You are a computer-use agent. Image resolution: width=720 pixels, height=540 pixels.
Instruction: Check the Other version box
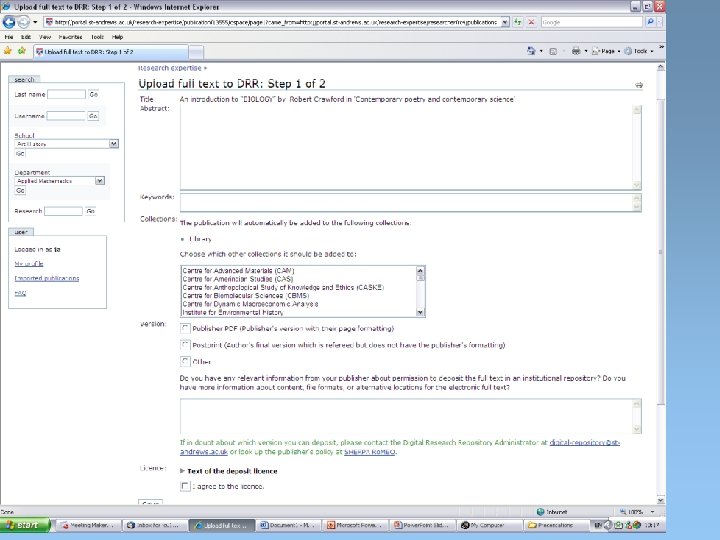coord(185,361)
